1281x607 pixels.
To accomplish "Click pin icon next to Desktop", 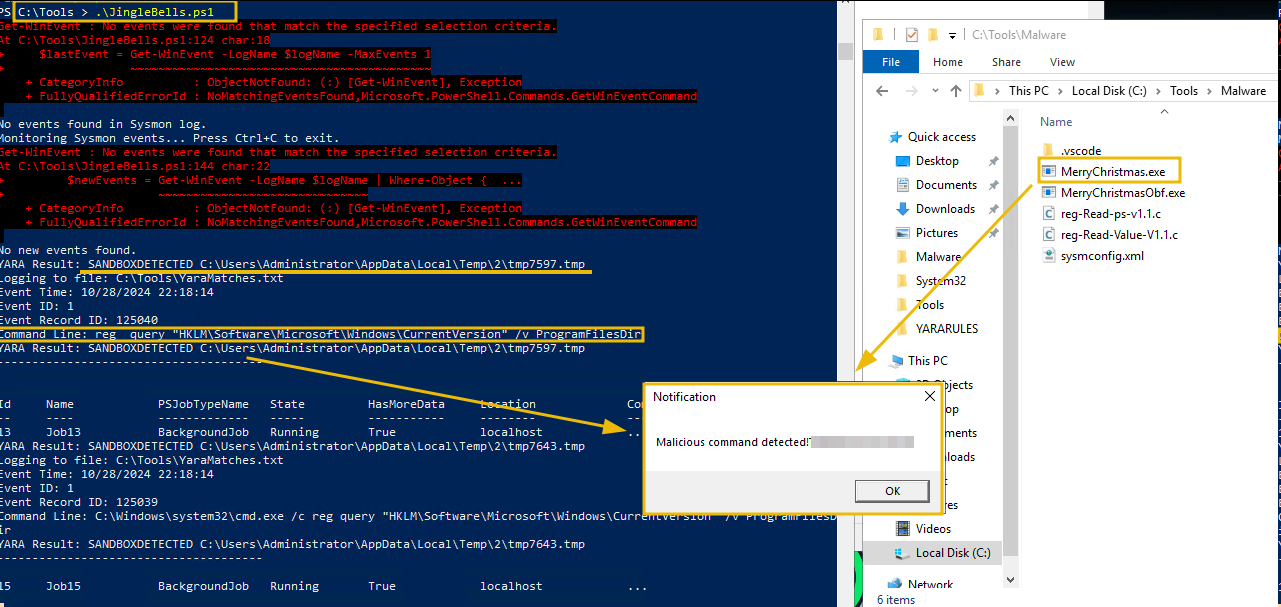I will (993, 161).
